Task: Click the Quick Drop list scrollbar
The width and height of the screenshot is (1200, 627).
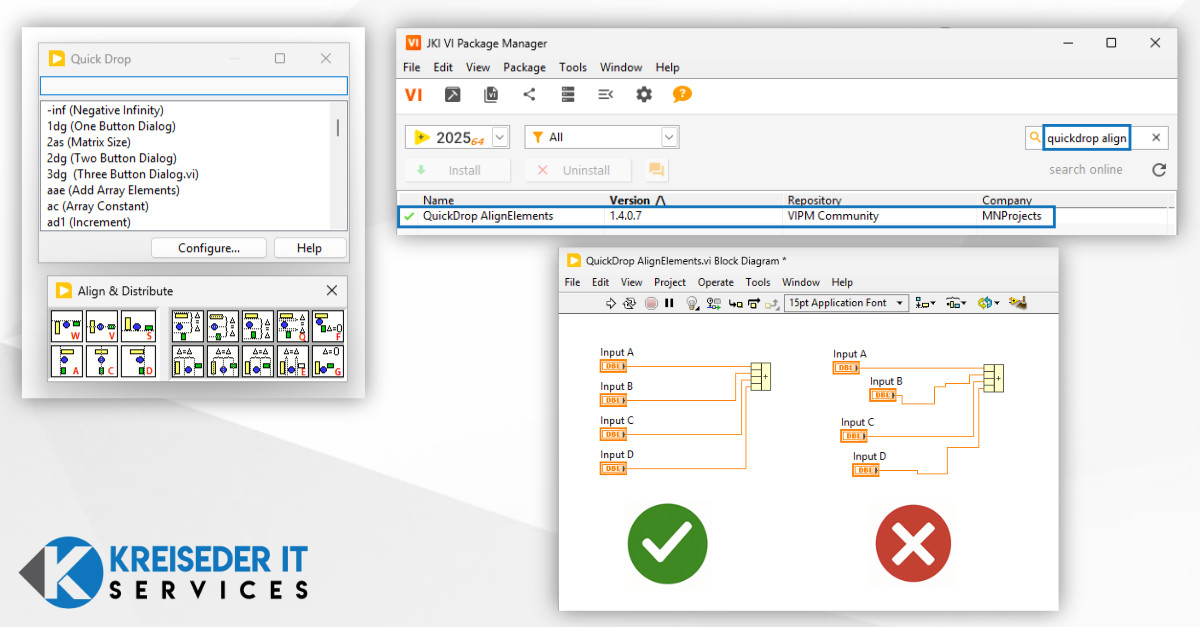Action: tap(337, 127)
